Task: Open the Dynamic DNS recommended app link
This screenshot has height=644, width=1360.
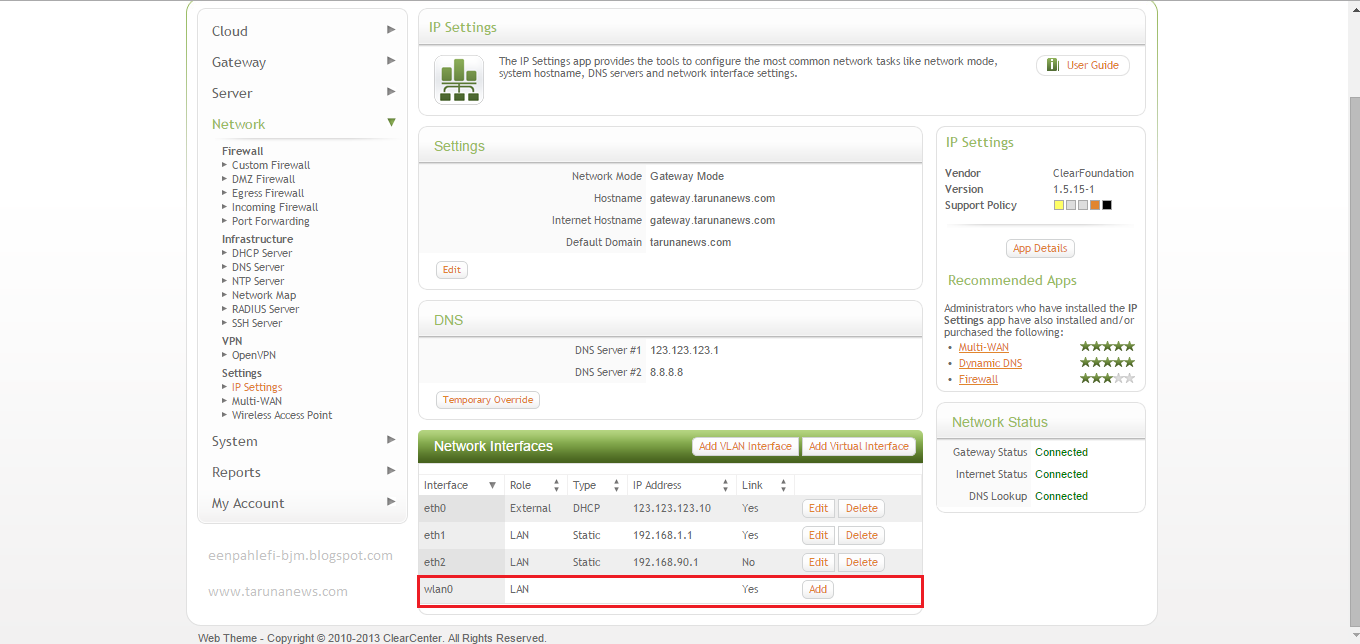Action: [x=990, y=363]
